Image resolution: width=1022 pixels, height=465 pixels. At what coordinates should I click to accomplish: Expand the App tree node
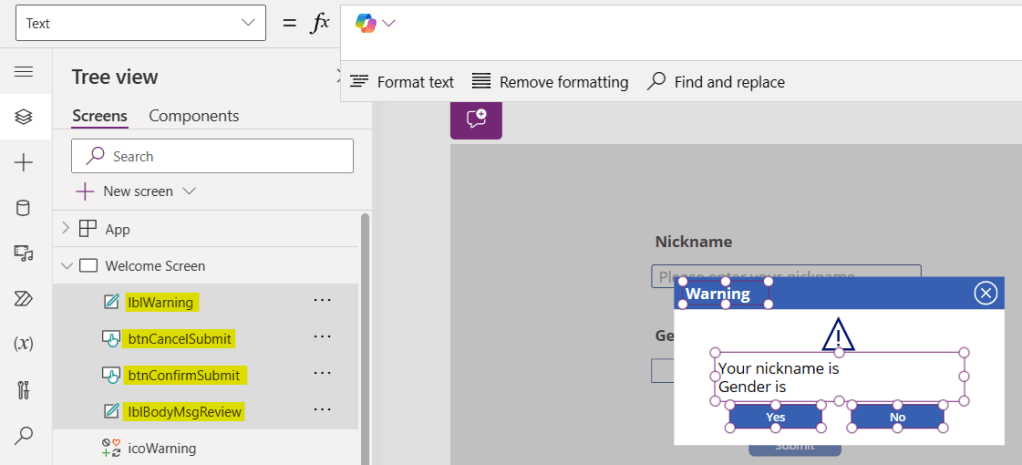point(66,229)
